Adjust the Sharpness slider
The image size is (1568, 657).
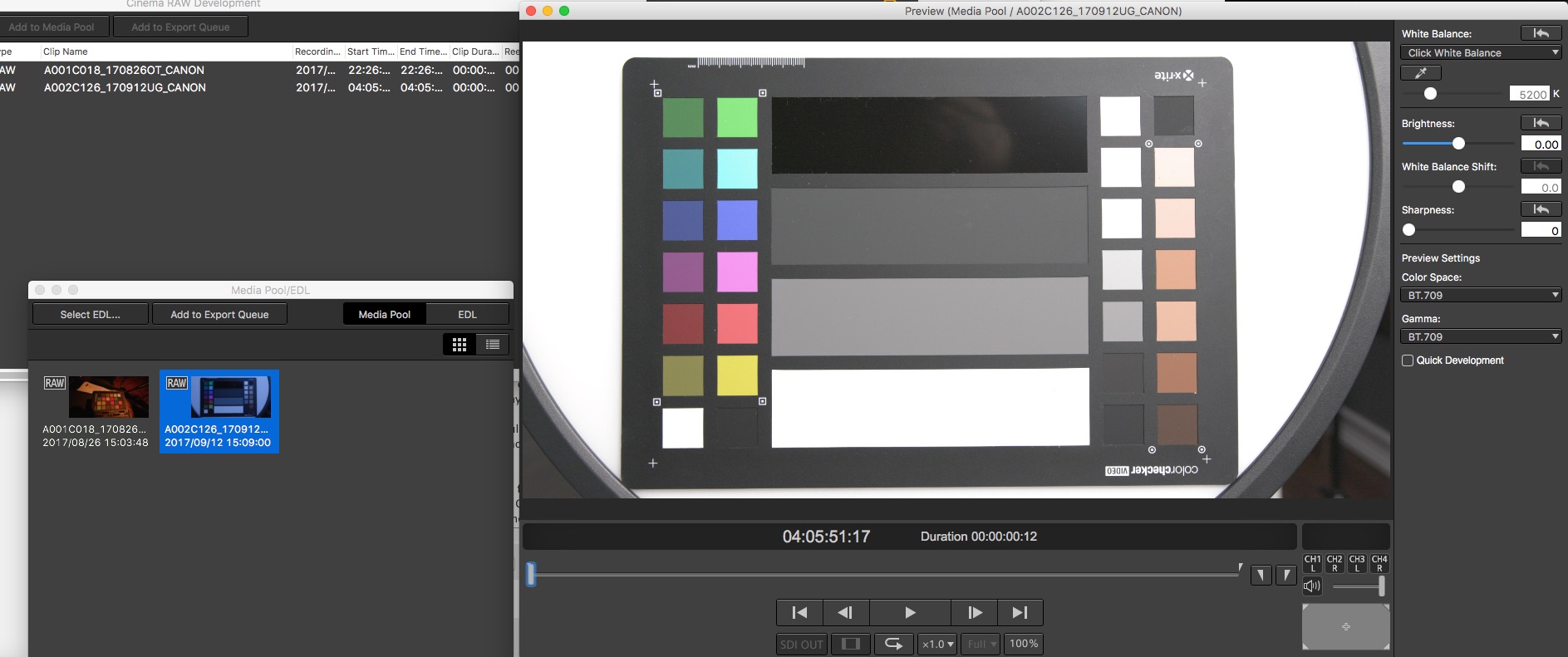click(1409, 230)
